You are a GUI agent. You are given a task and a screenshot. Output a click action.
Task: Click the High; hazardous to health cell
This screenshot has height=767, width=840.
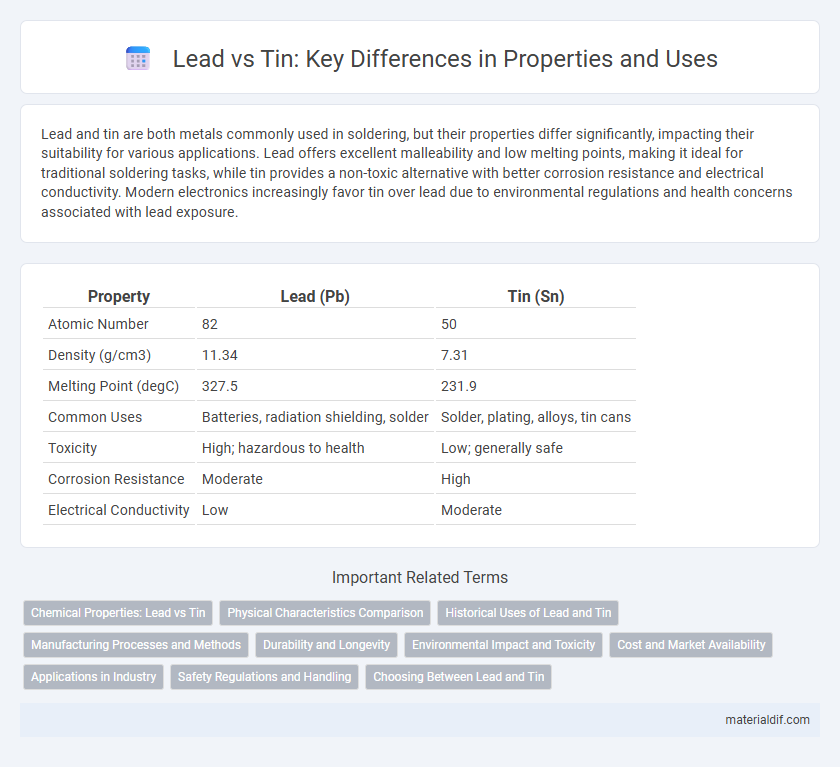tap(315, 448)
